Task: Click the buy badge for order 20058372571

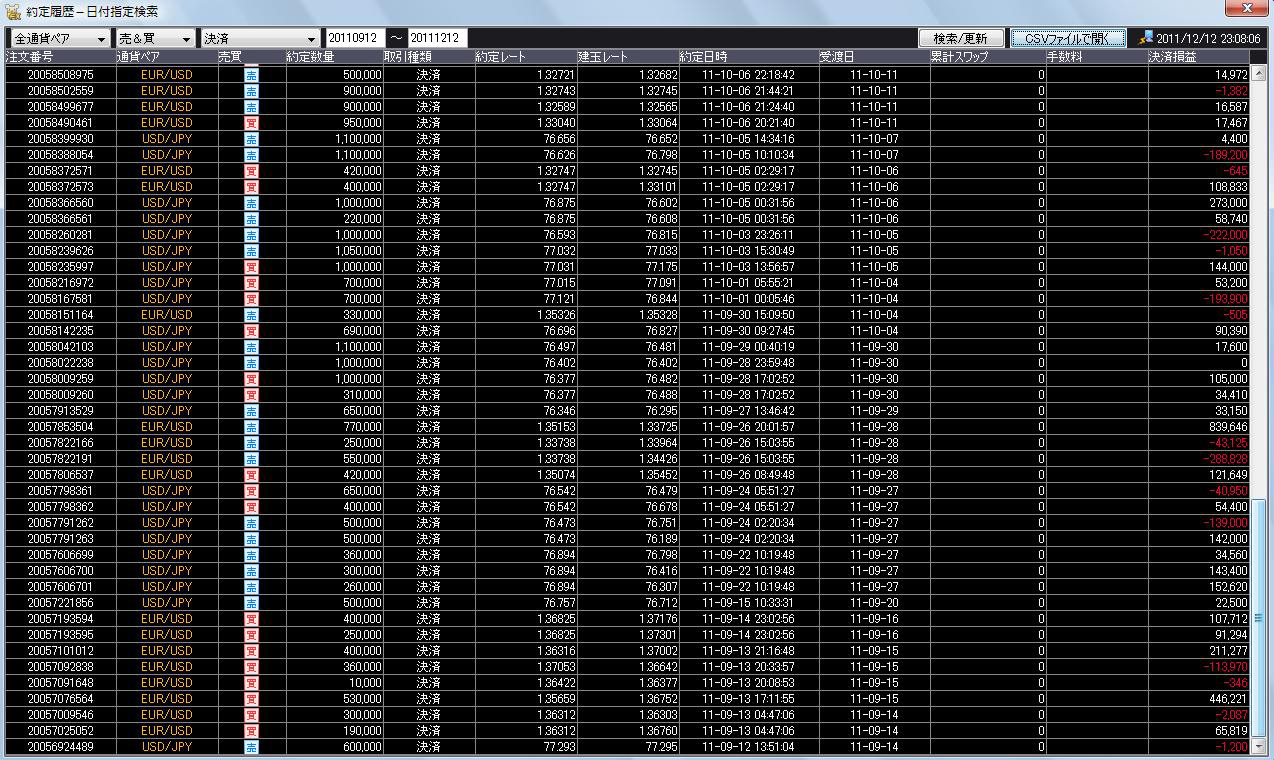Action: 251,171
